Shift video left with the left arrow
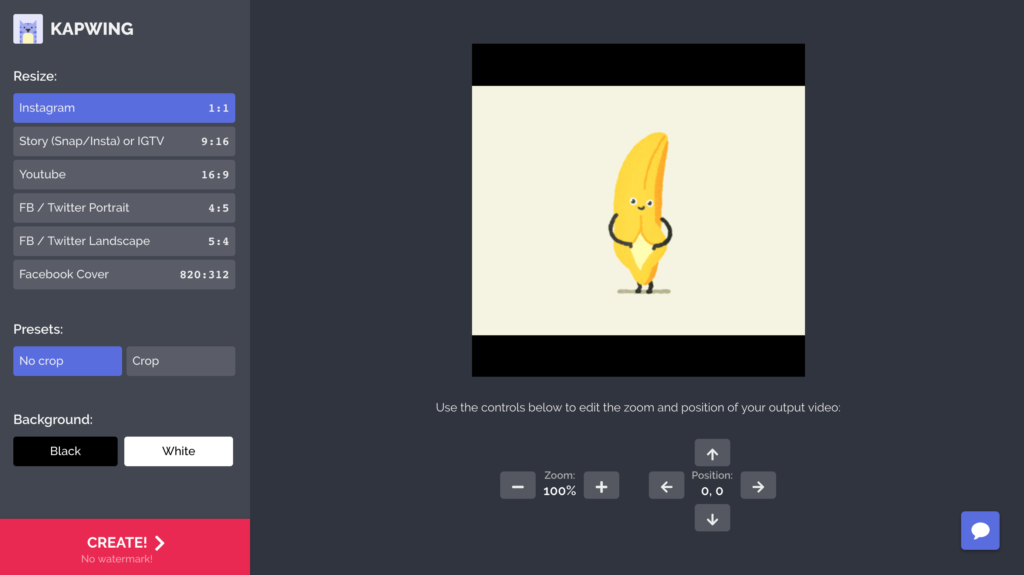The image size is (1024, 575). (x=666, y=486)
